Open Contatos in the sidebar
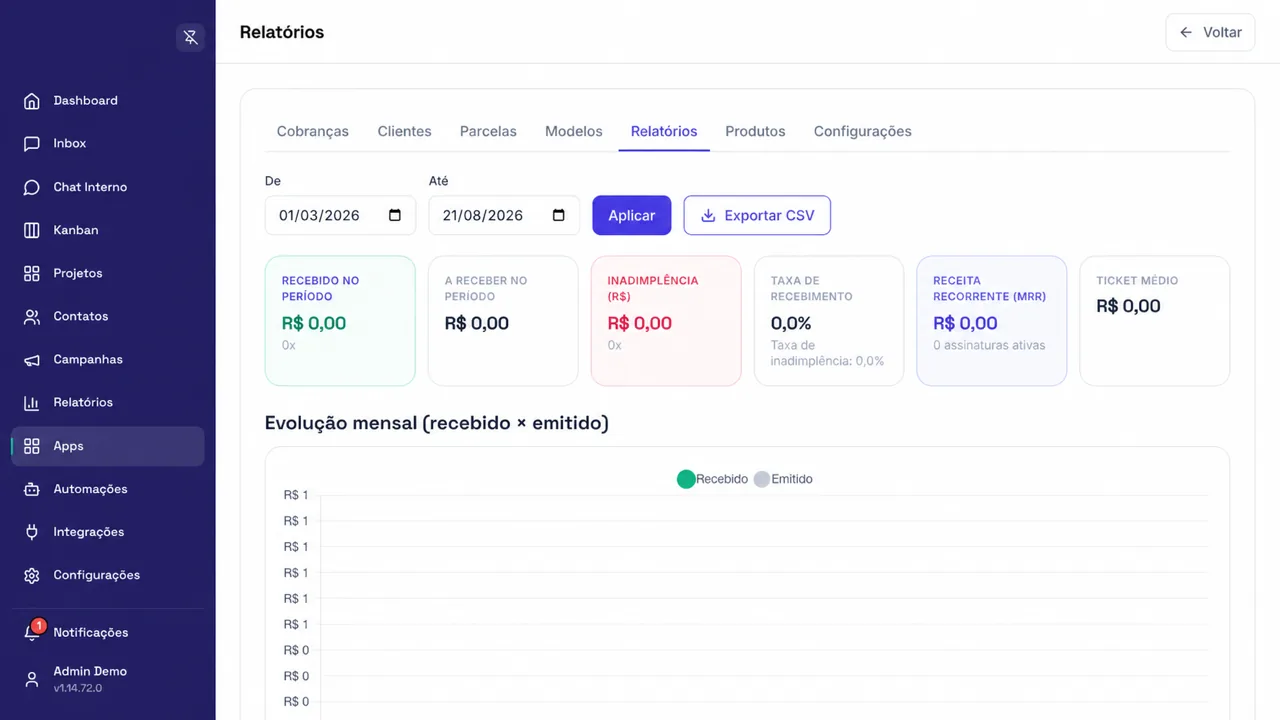The image size is (1280, 720). coord(108,316)
